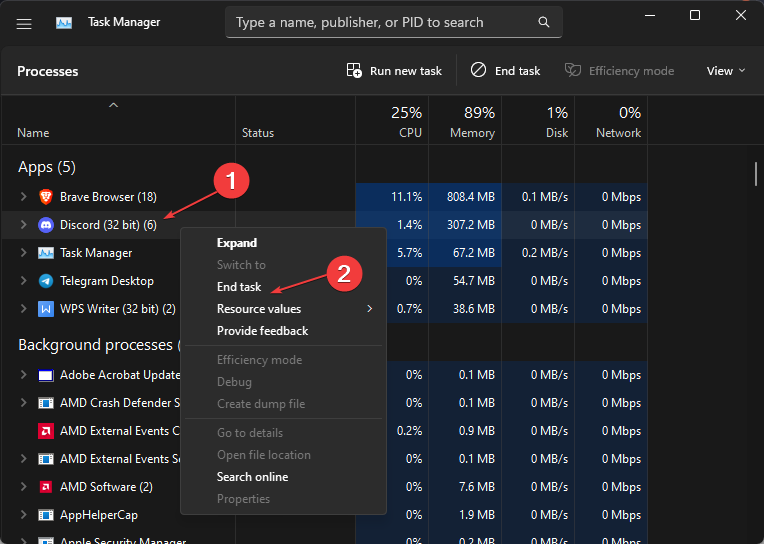
Task: Choose End task in the context menu
Action: [283, 287]
